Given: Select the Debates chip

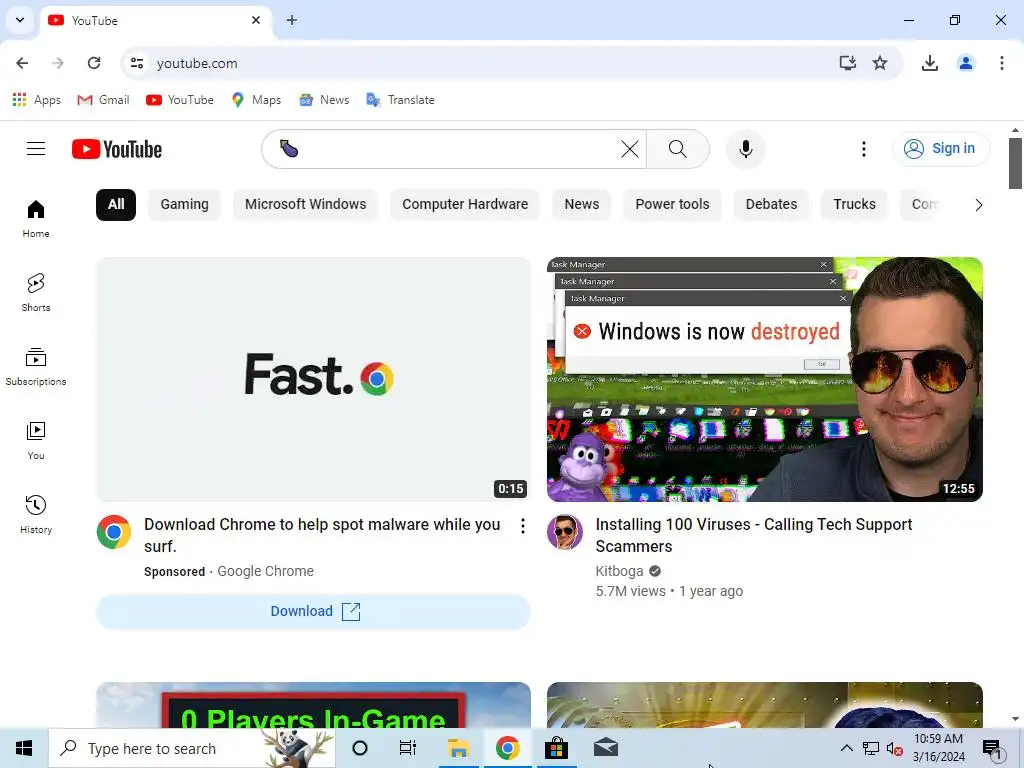Looking at the screenshot, I should pos(771,204).
